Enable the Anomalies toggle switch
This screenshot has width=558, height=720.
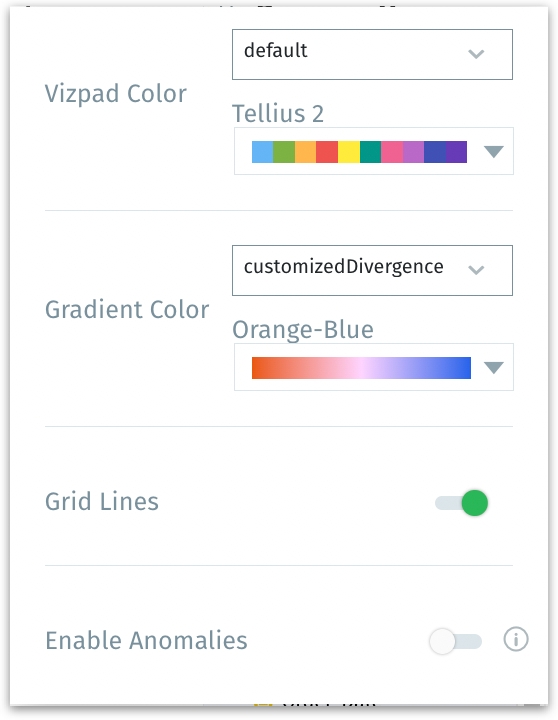click(x=456, y=641)
